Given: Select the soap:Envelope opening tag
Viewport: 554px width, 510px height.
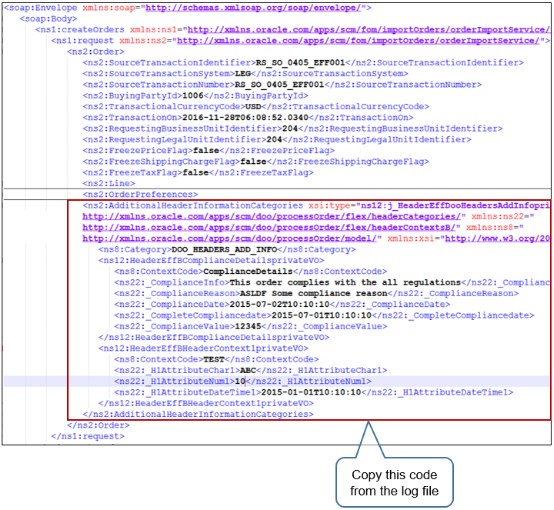Looking at the screenshot, I should pyautogui.click(x=188, y=7).
